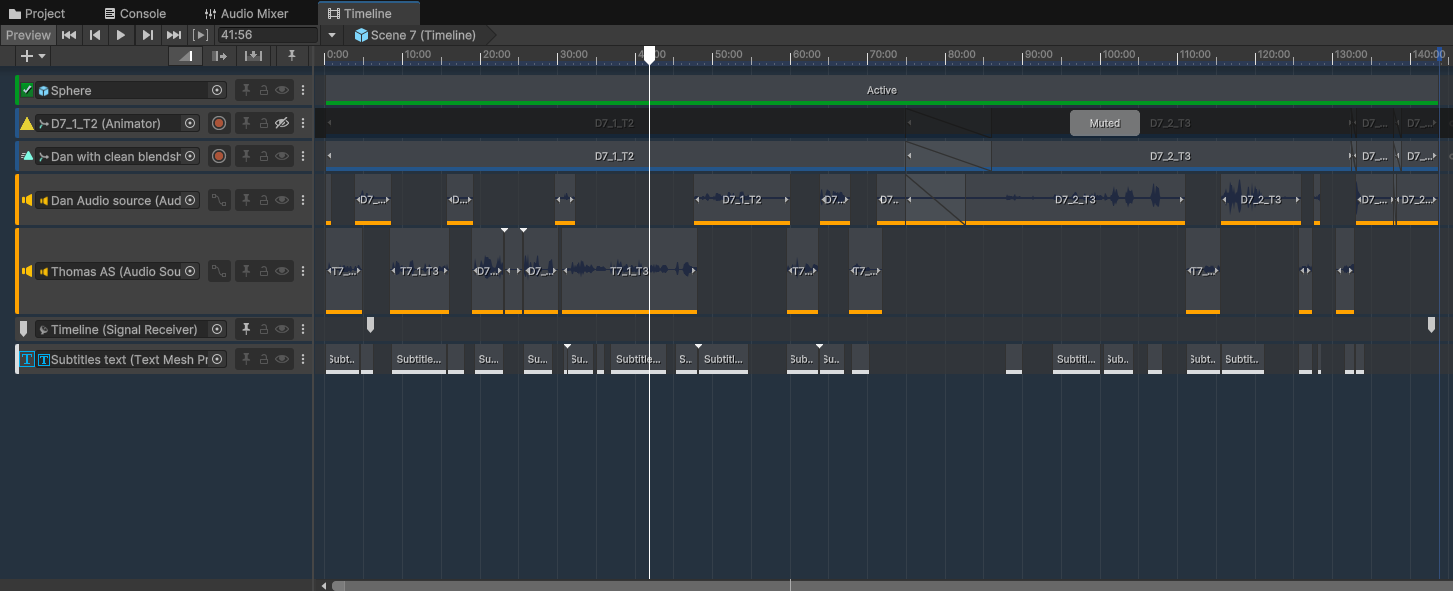Jump to the end of the timeline
1453x591 pixels.
(174, 35)
